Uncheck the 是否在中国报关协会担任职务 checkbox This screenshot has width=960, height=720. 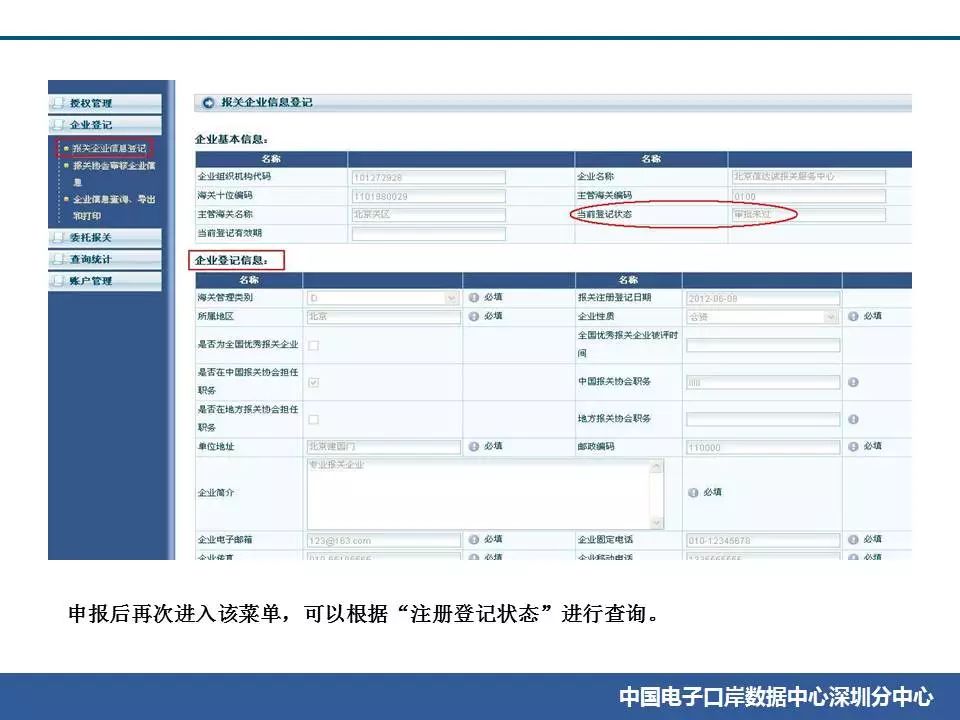313,382
